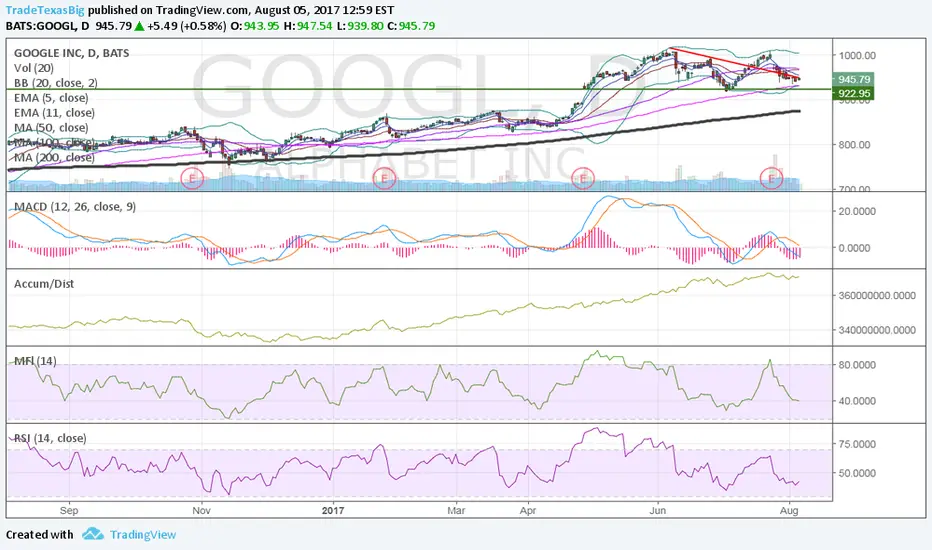932x550 pixels.
Task: Click the dark green 922.95 price-axis label
Action: click(854, 93)
